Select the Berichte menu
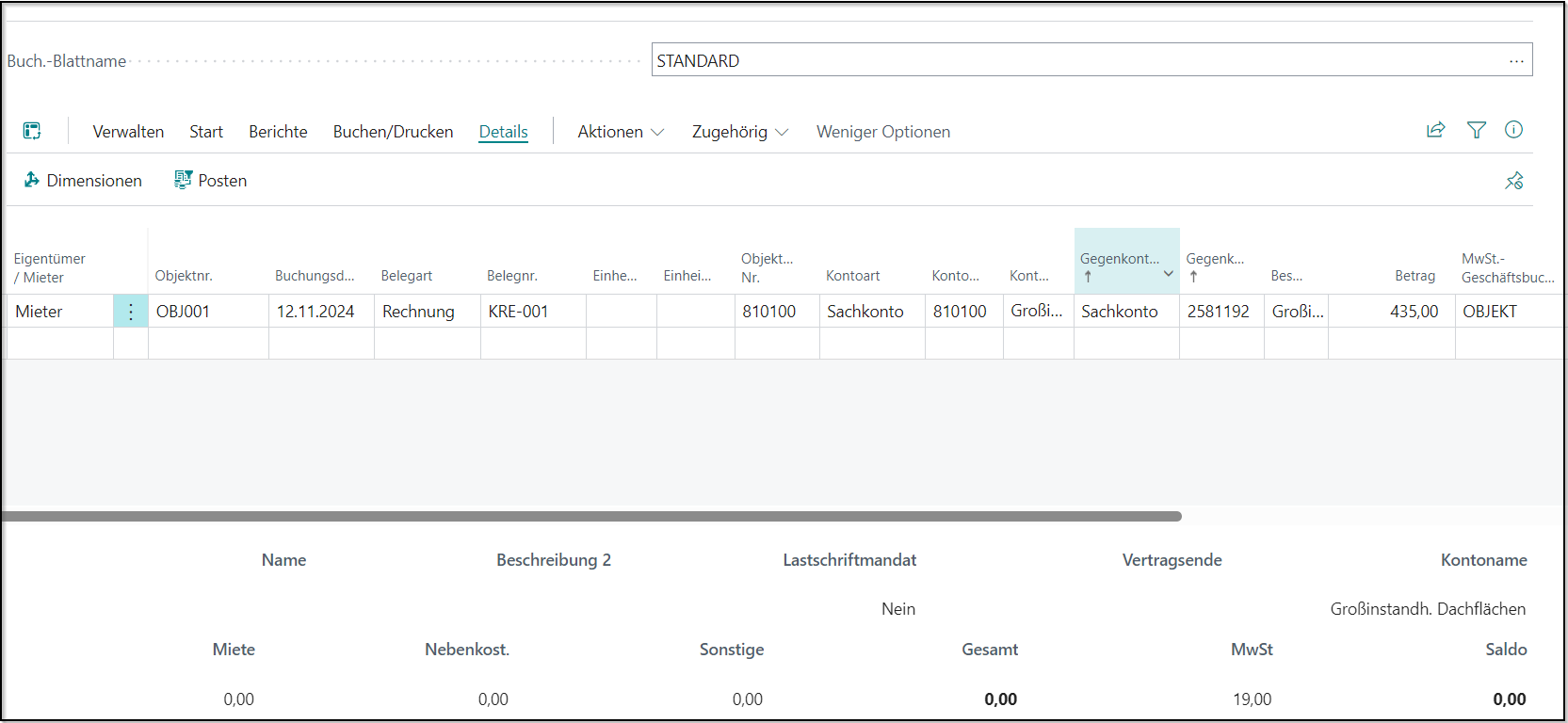The image size is (1568, 723). tap(278, 132)
